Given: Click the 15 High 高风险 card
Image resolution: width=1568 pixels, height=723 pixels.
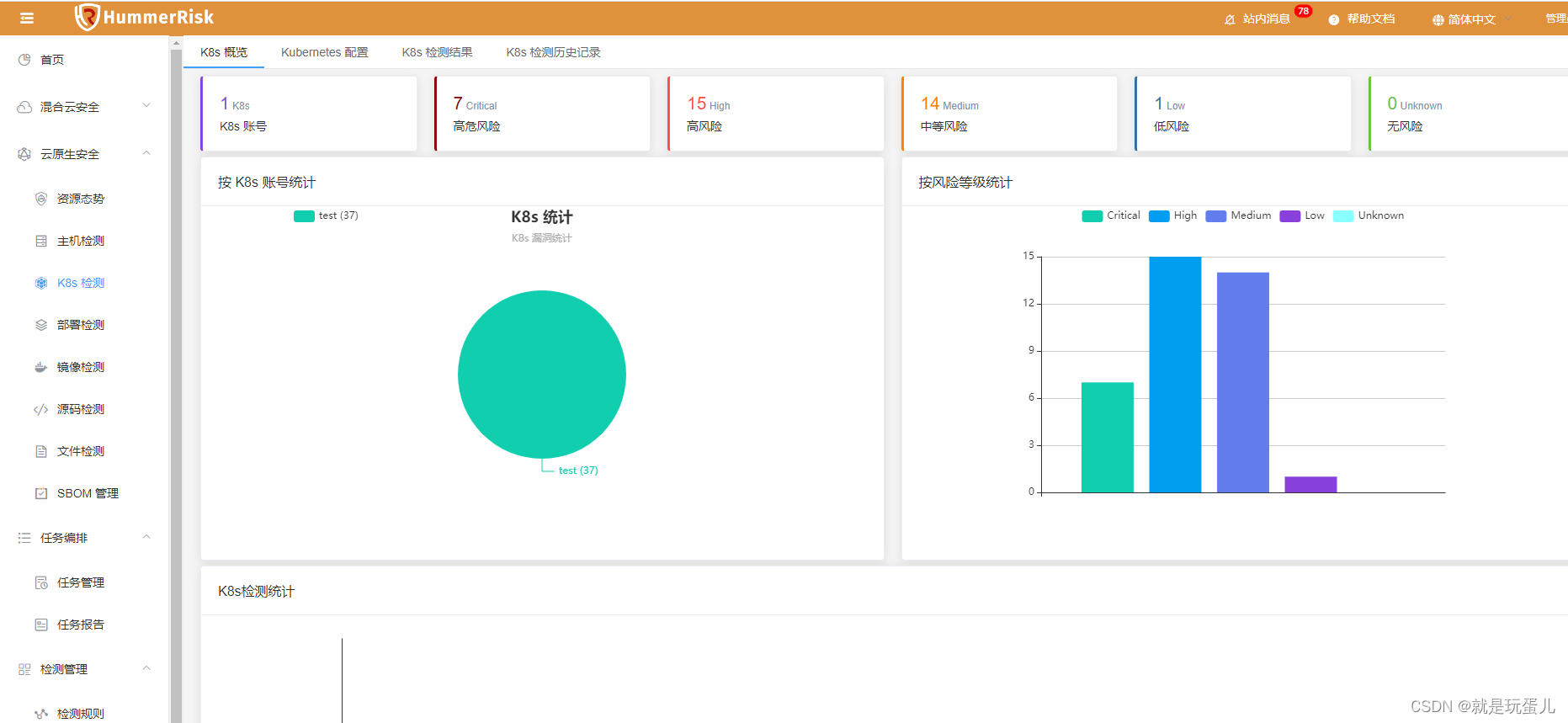Looking at the screenshot, I should click(776, 114).
